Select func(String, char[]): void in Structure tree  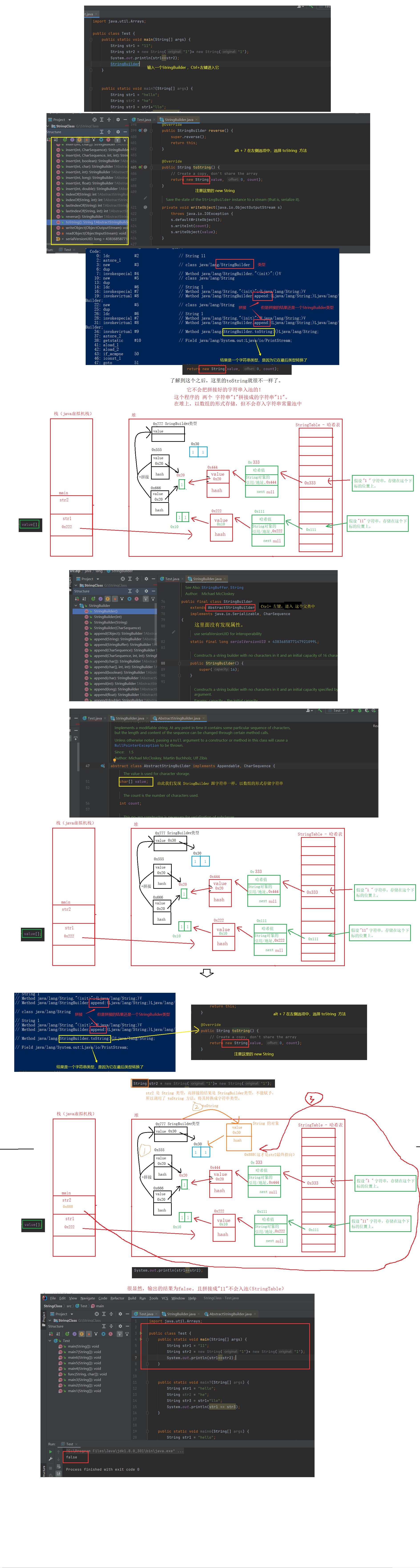(x=87, y=1374)
